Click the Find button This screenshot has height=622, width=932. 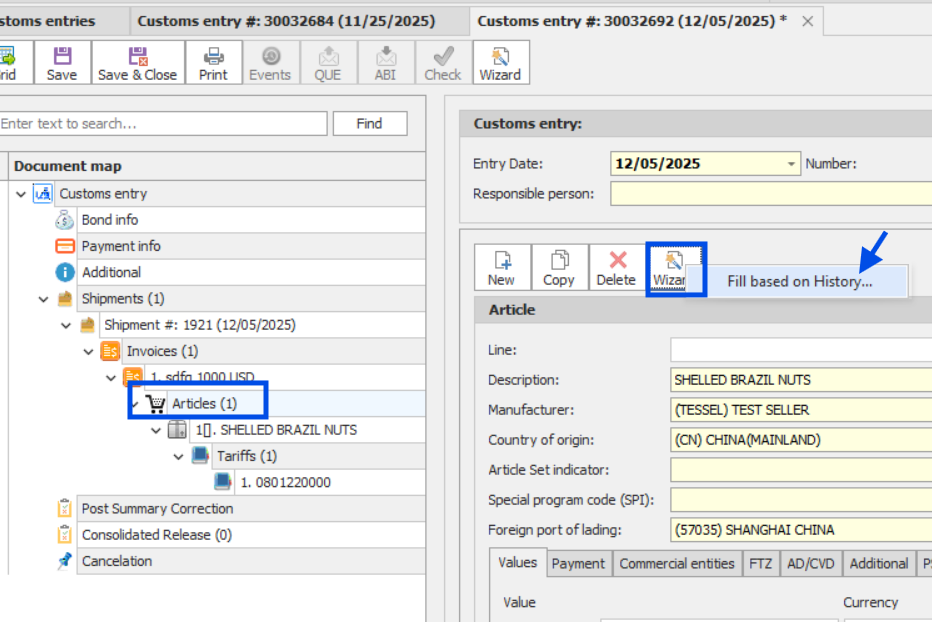(x=369, y=123)
